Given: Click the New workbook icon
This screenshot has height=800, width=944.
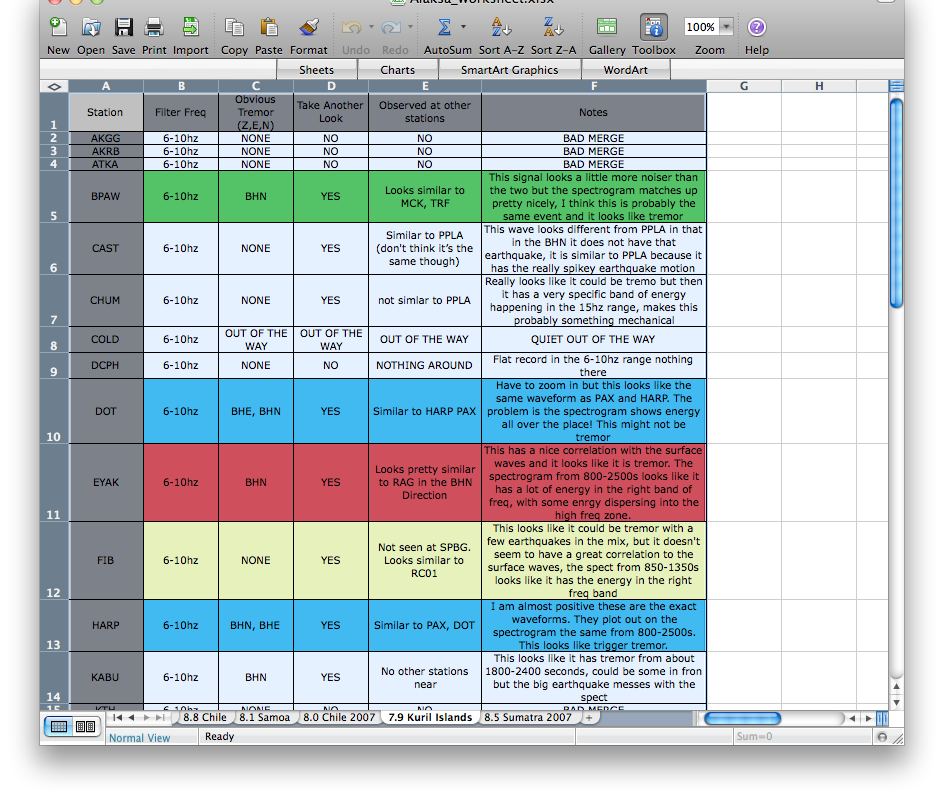Looking at the screenshot, I should pos(58,27).
